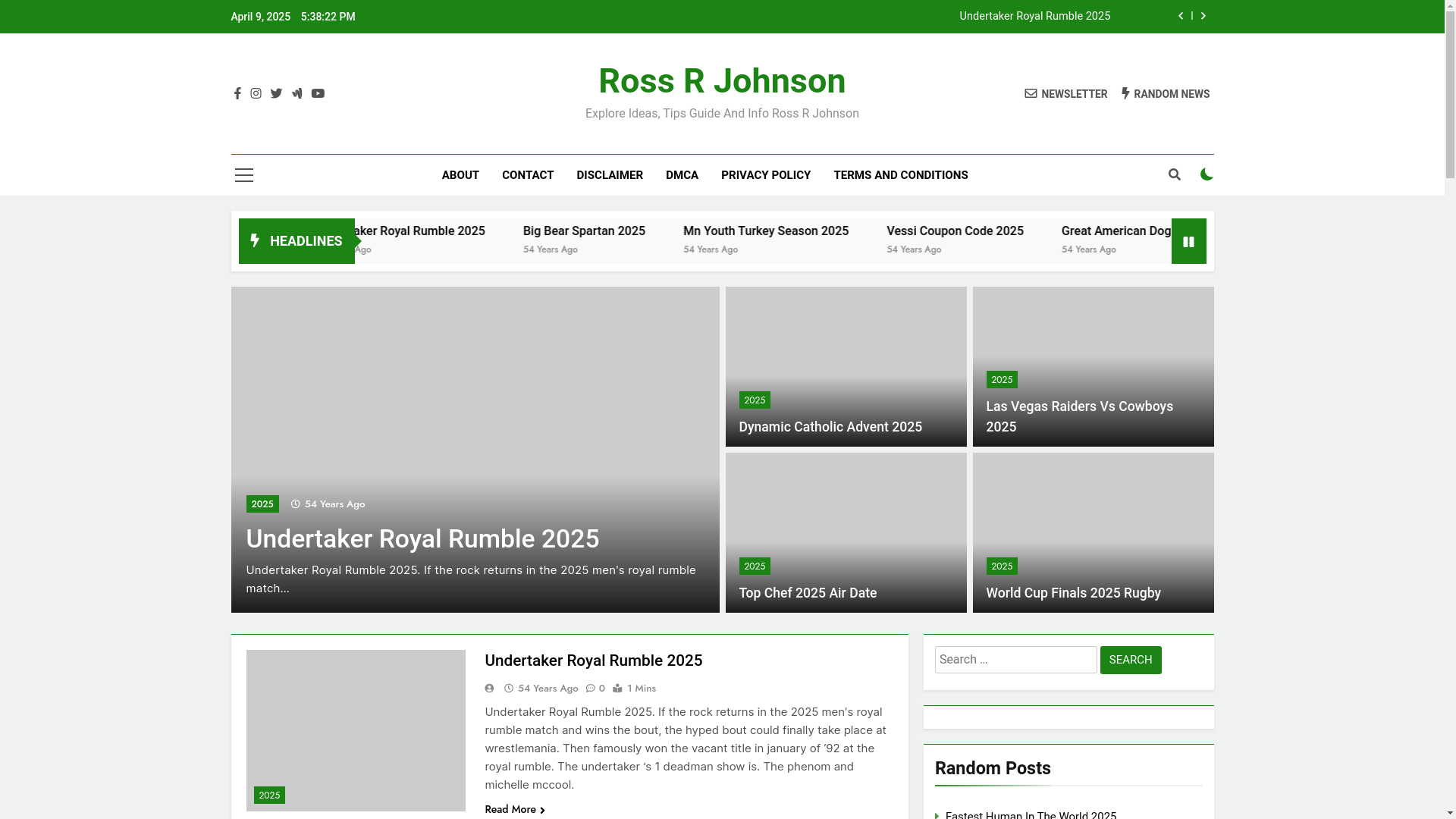Click 2025 tag on featured Undertaker banner
The width and height of the screenshot is (1456, 819).
pyautogui.click(x=262, y=504)
